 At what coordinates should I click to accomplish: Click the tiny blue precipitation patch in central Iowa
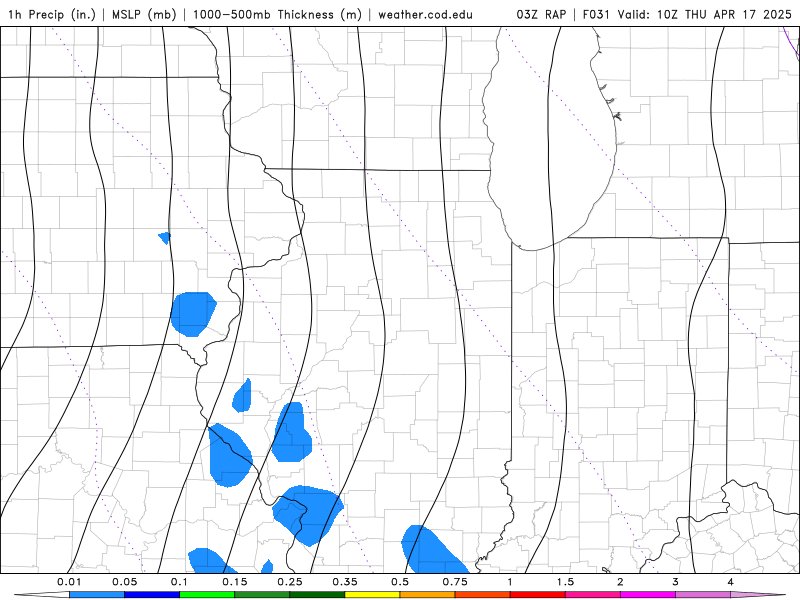tap(165, 238)
